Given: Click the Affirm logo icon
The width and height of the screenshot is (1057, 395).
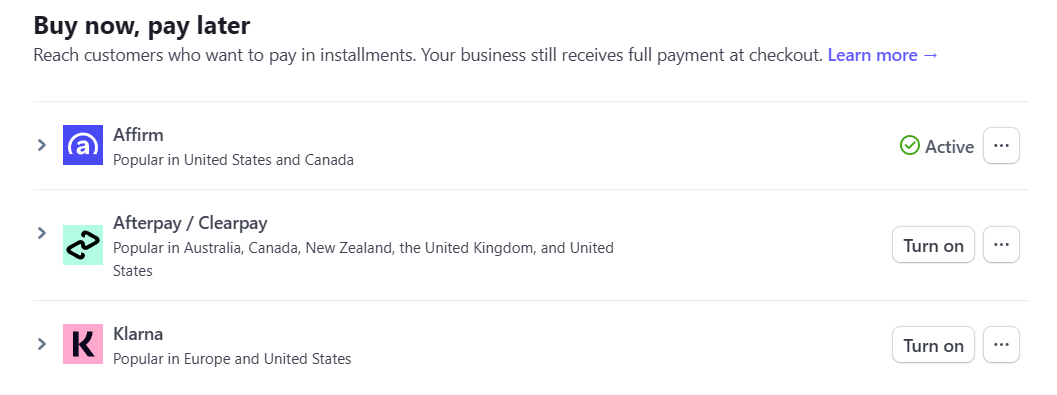Looking at the screenshot, I should tap(83, 145).
